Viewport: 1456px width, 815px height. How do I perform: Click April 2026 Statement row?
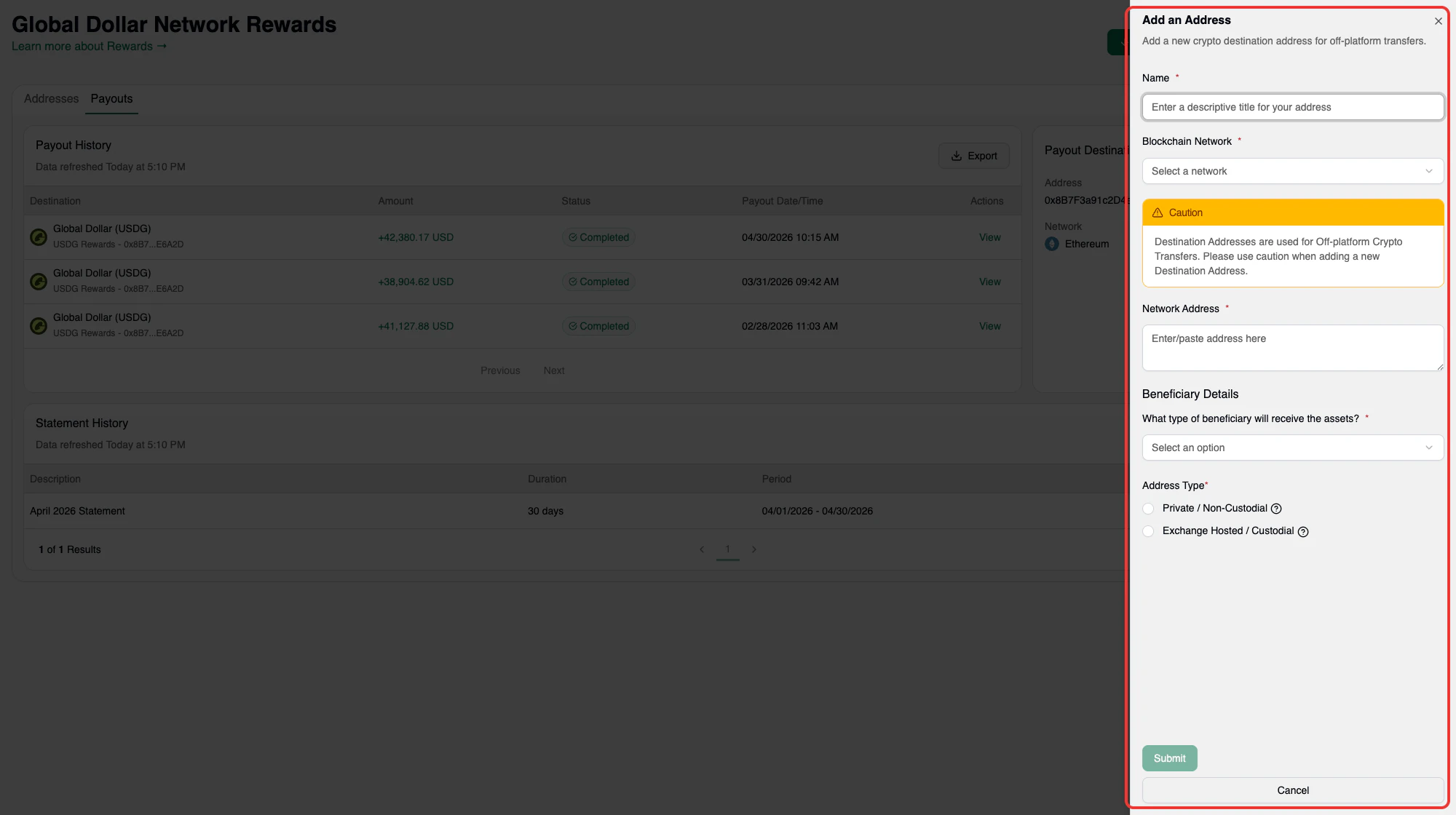click(575, 511)
